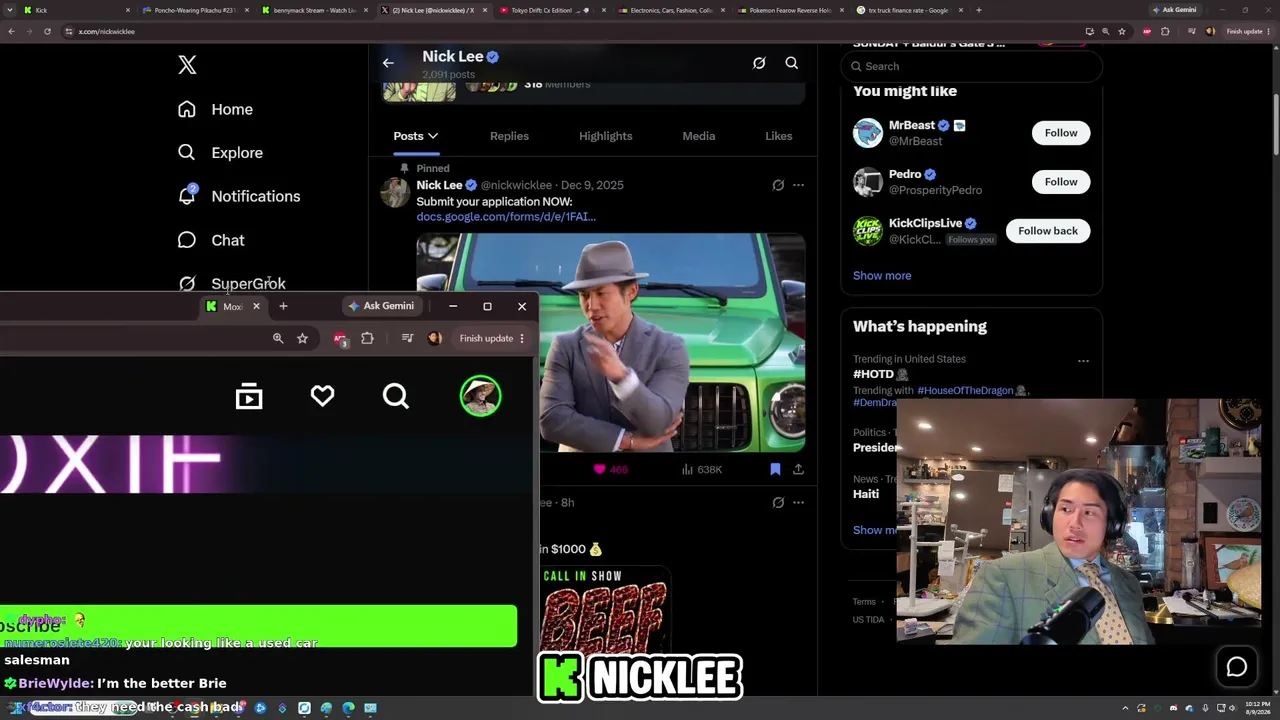Click the heart icon in the Kick header
The image size is (1280, 720).
pyautogui.click(x=322, y=397)
